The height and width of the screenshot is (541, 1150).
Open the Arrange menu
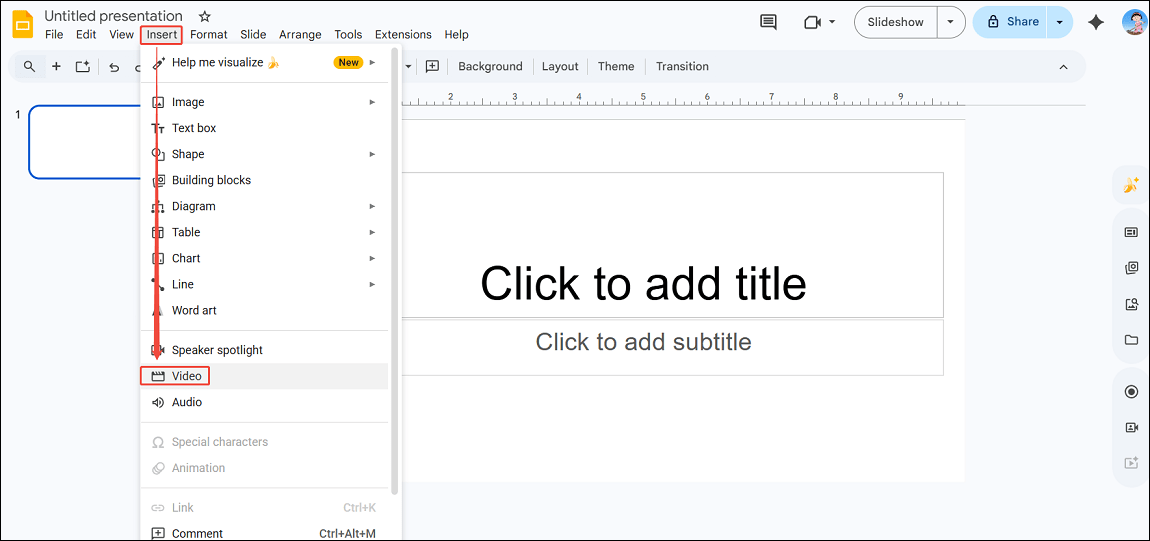tap(300, 34)
